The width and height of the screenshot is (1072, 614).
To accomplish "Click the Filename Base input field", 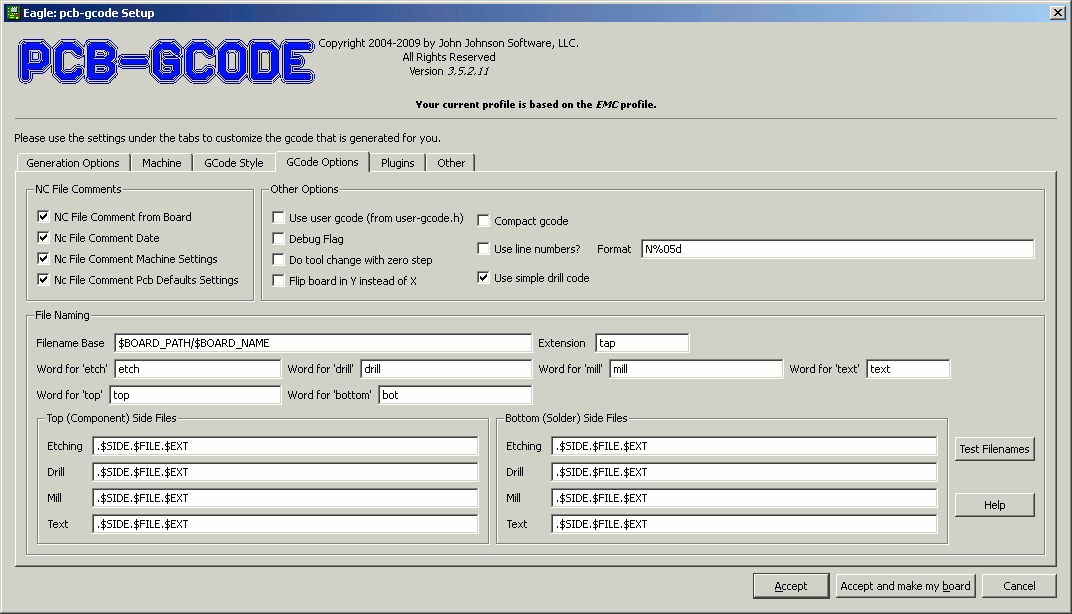I will [323, 343].
